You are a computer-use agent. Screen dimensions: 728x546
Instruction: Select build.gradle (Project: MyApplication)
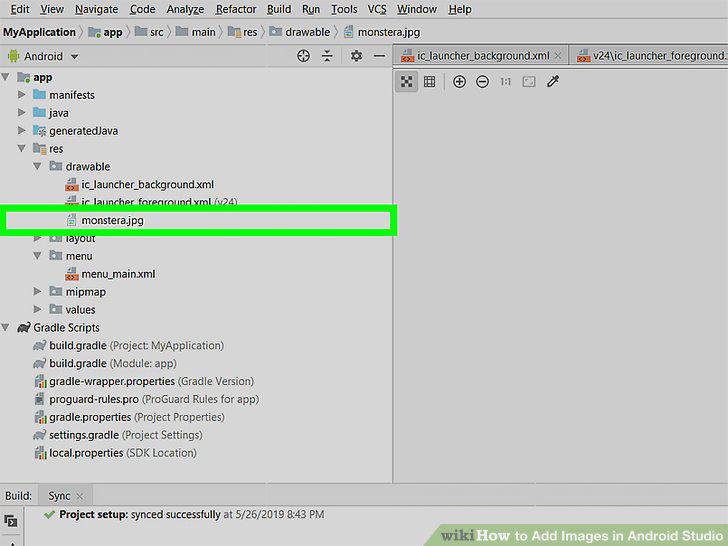pyautogui.click(x=129, y=345)
